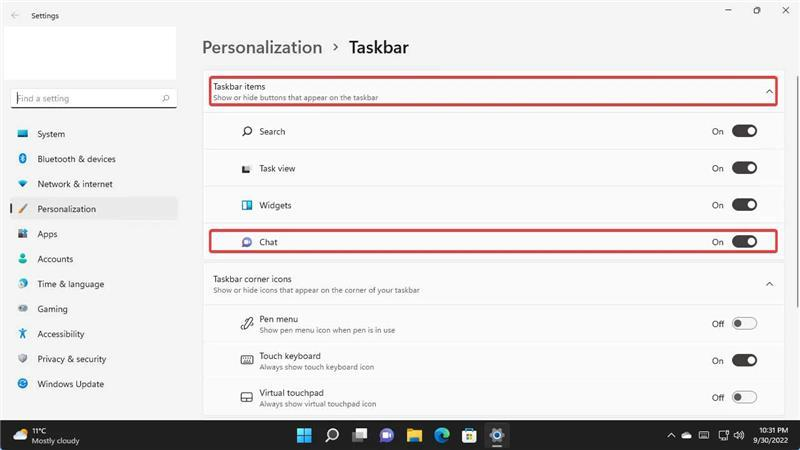Open Windows Update settings
Image resolution: width=800 pixels, height=450 pixels.
94,384
